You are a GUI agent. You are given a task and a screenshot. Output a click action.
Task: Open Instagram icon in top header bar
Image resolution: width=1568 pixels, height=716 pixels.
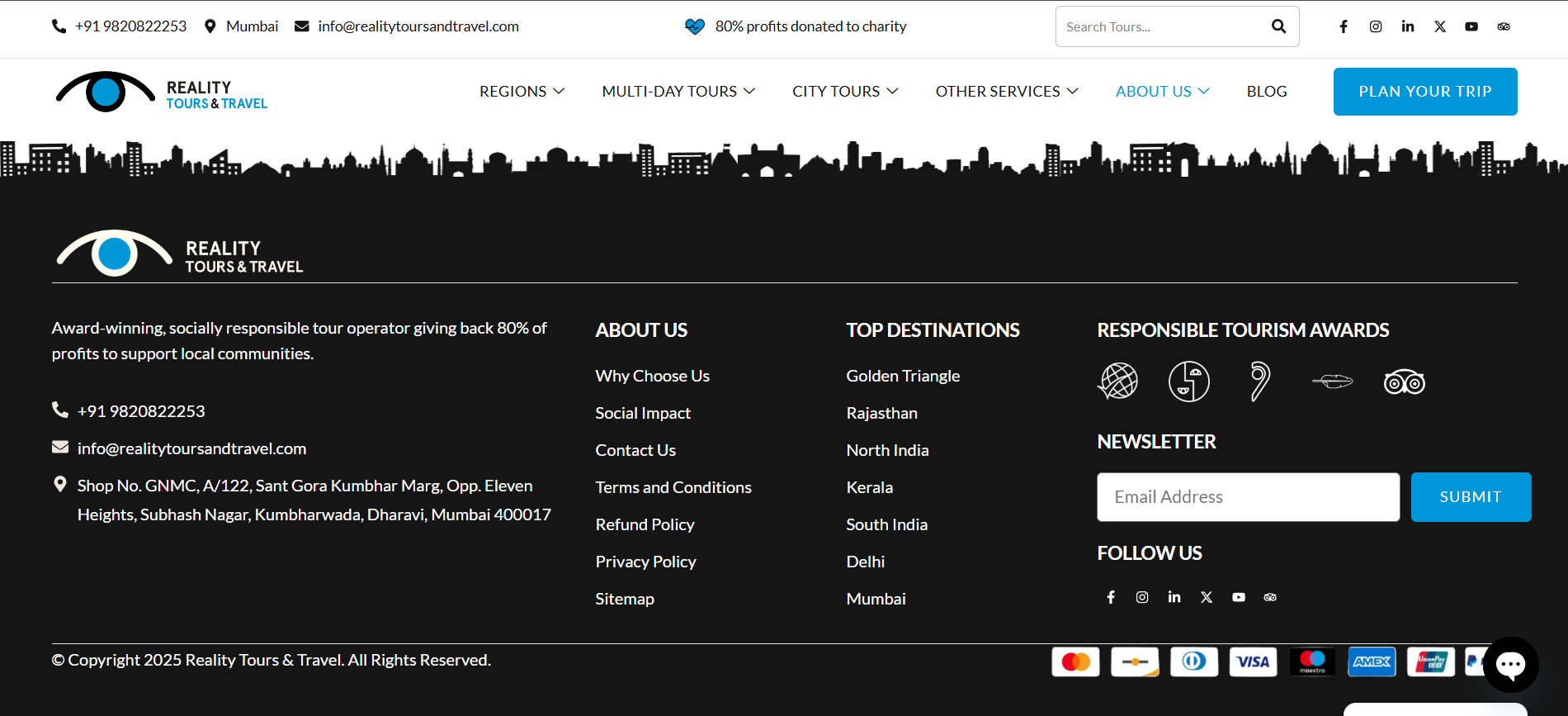click(1376, 26)
